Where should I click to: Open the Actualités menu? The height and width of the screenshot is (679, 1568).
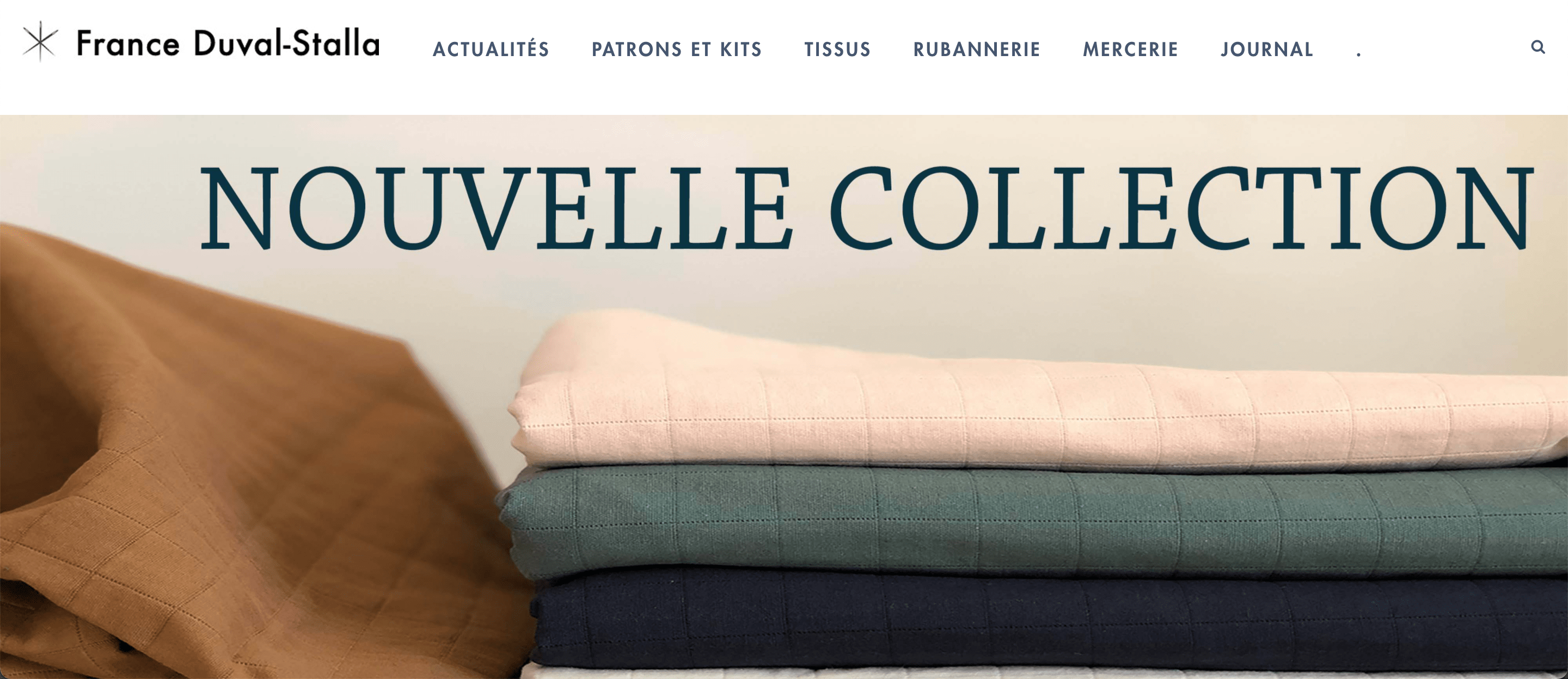click(491, 48)
